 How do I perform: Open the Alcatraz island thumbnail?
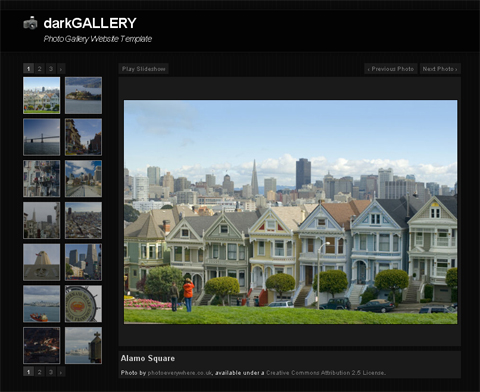(83, 95)
